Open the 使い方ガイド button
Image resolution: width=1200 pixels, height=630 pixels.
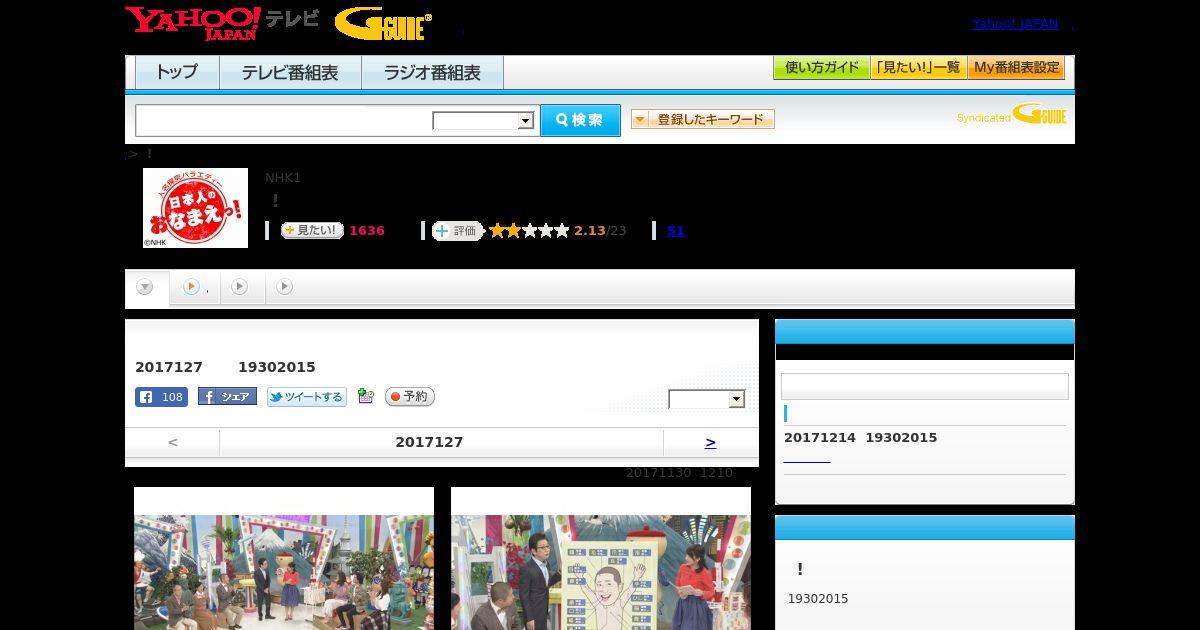(x=821, y=68)
